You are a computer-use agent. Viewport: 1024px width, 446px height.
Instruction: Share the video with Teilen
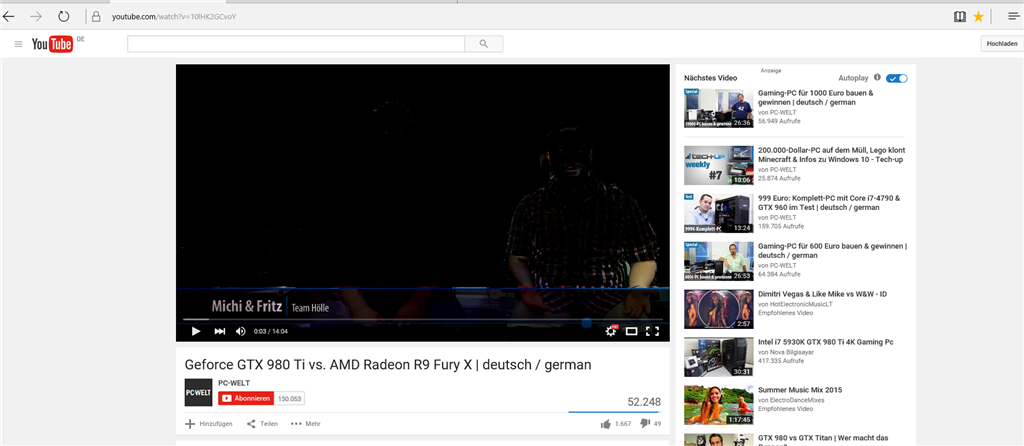click(x=262, y=424)
